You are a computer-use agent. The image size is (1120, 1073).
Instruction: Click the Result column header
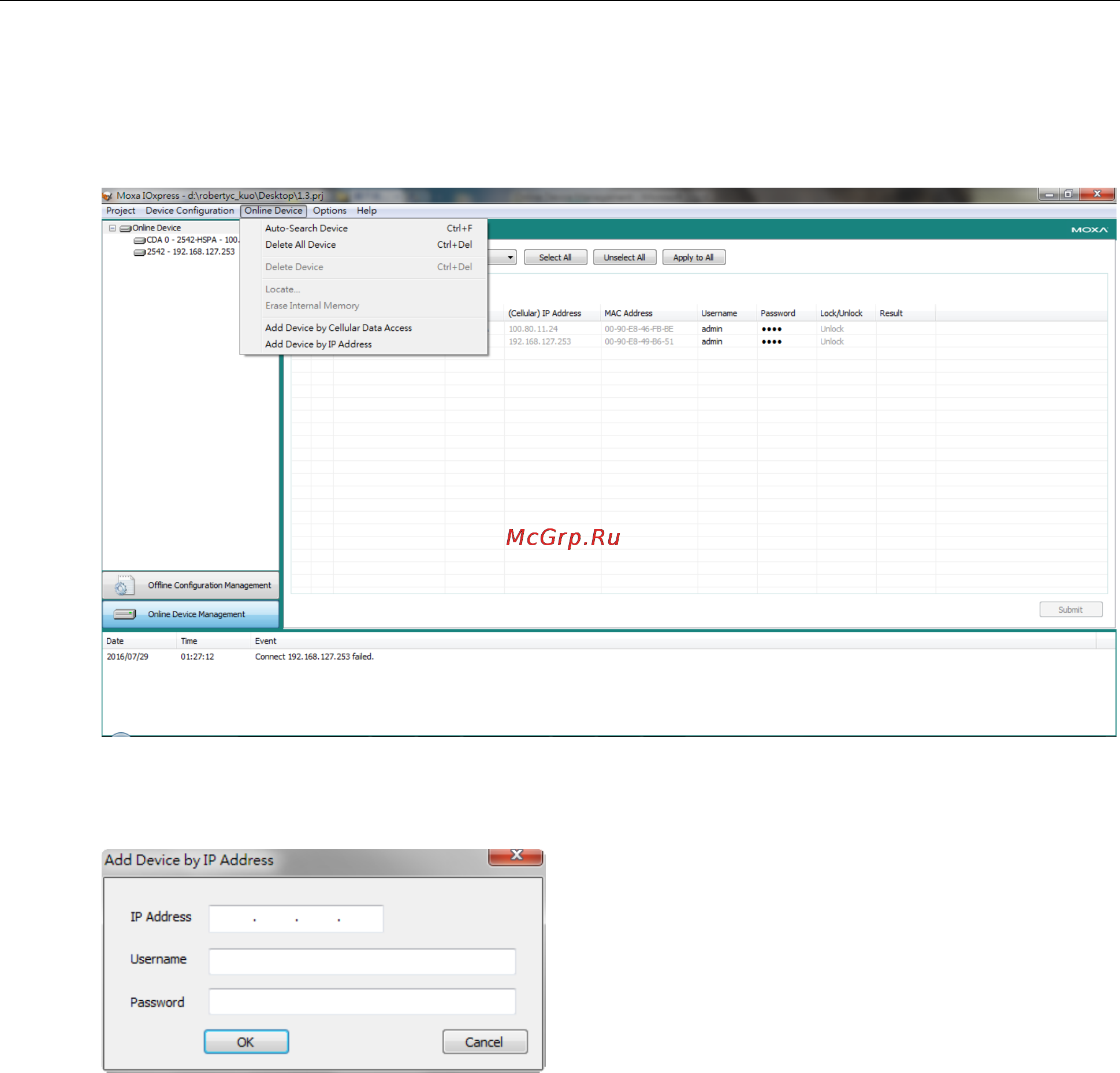[x=906, y=314]
